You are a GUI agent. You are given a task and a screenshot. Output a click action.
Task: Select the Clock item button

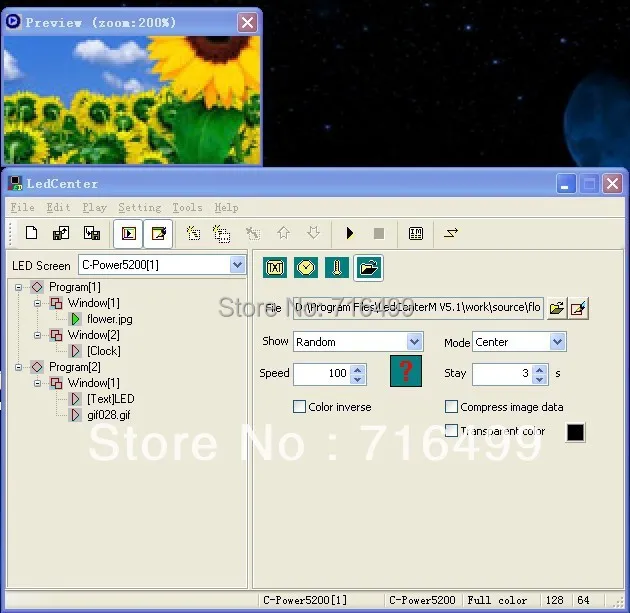[x=306, y=268]
